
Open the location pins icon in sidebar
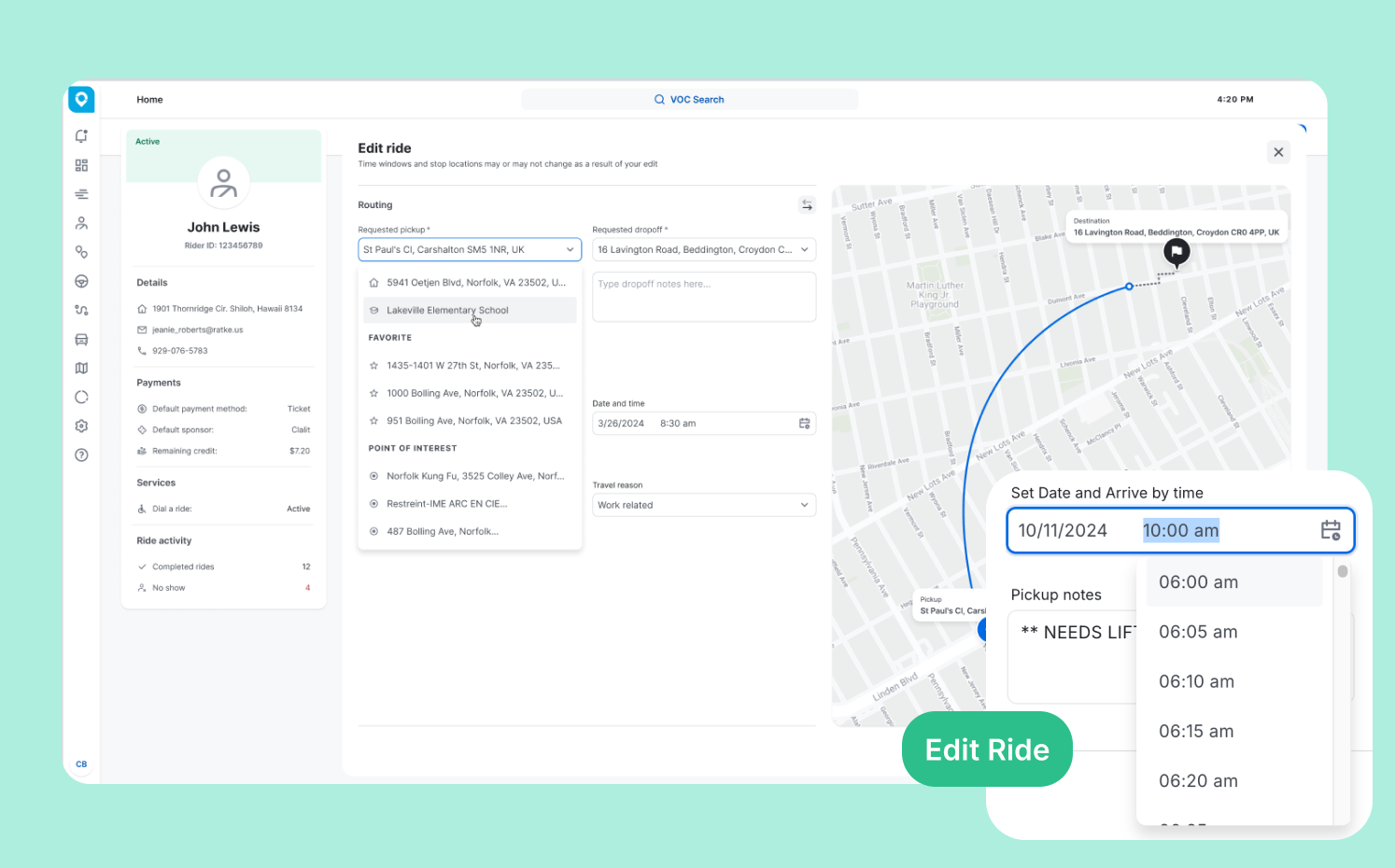[81, 252]
